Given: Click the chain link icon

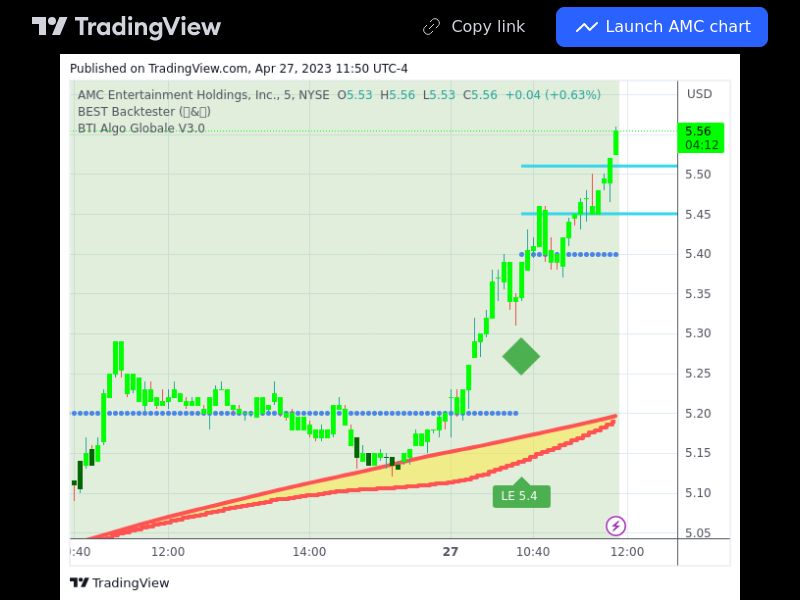Looking at the screenshot, I should (431, 27).
